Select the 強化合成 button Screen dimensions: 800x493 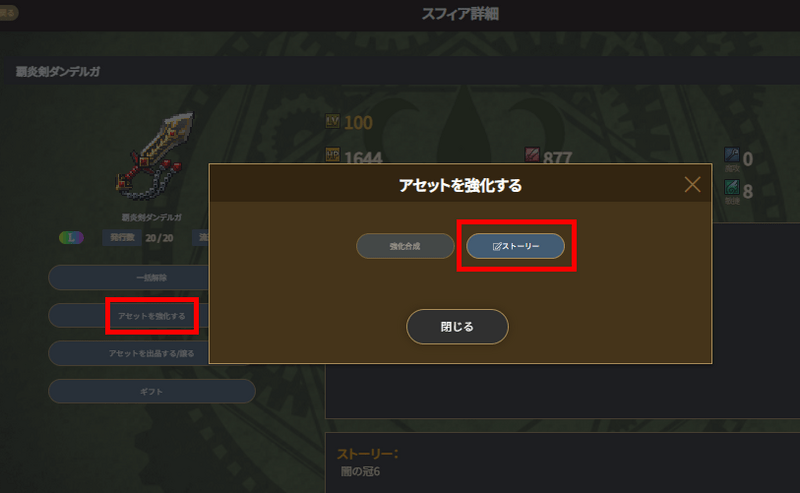tap(405, 246)
